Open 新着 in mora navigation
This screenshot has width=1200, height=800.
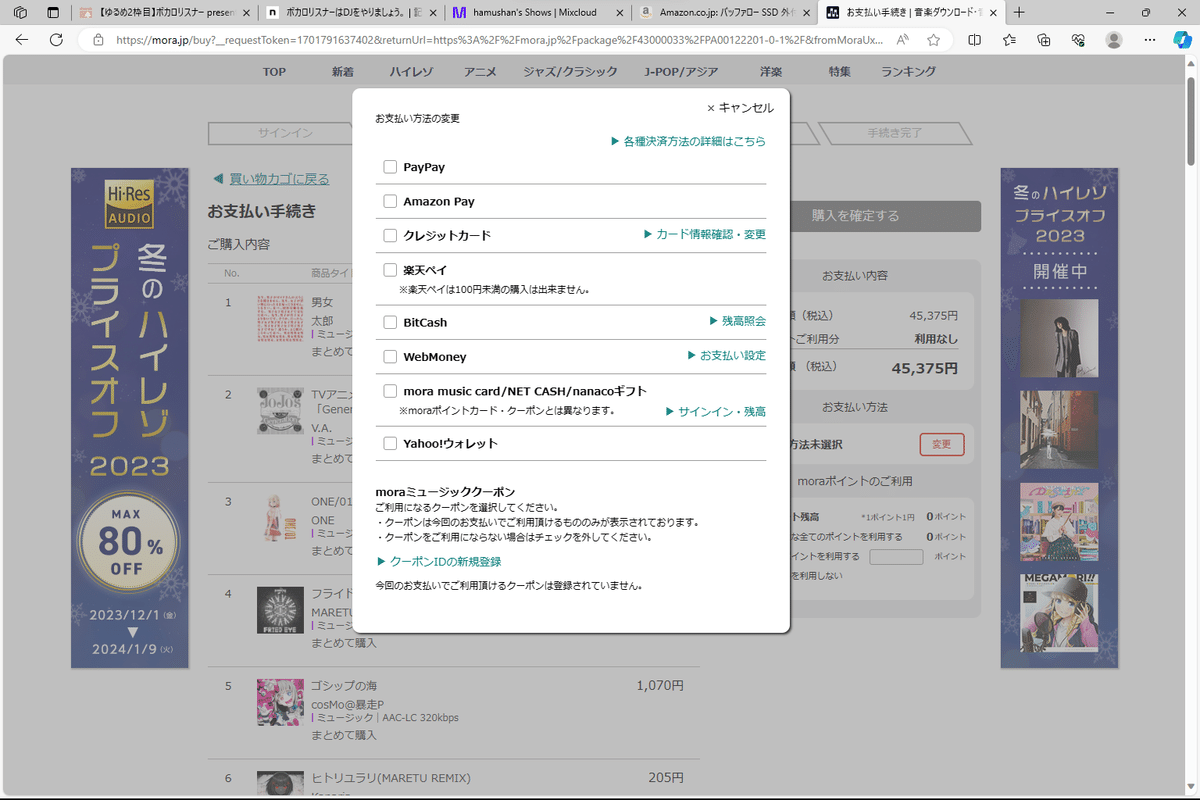[x=343, y=72]
